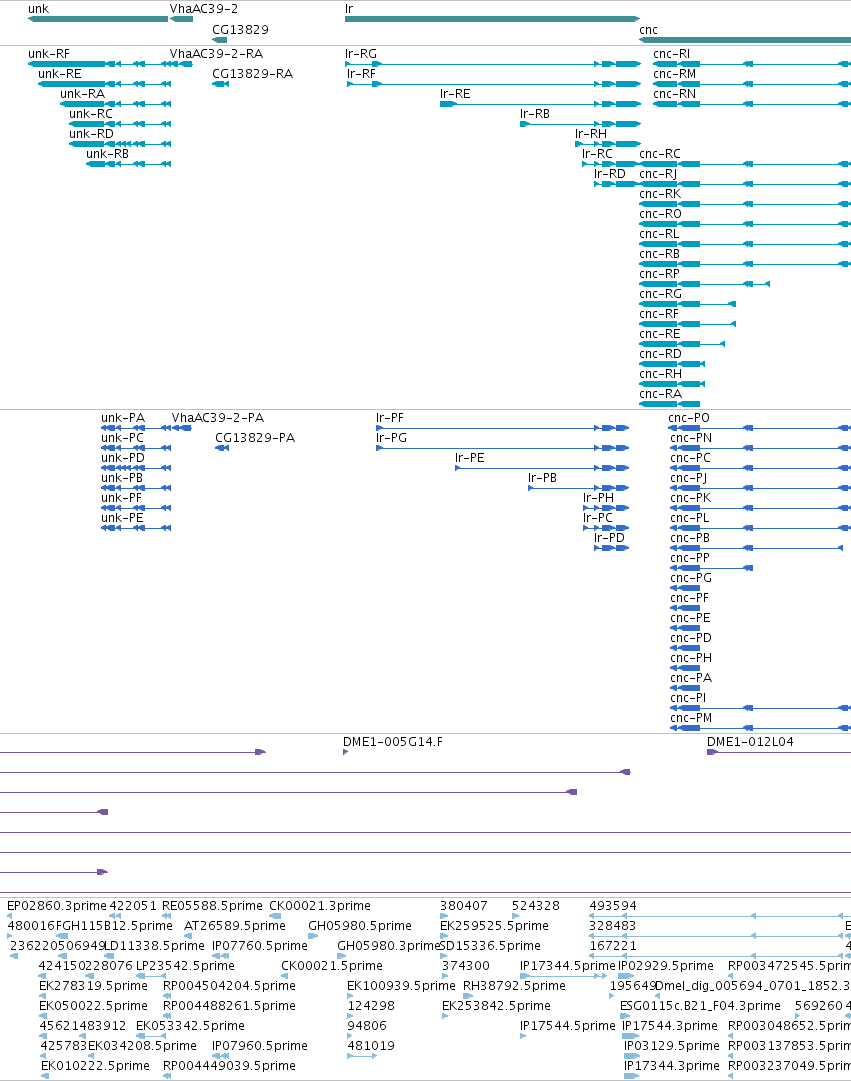Click protein label lr-PB
The image size is (851, 1081).
[542, 478]
